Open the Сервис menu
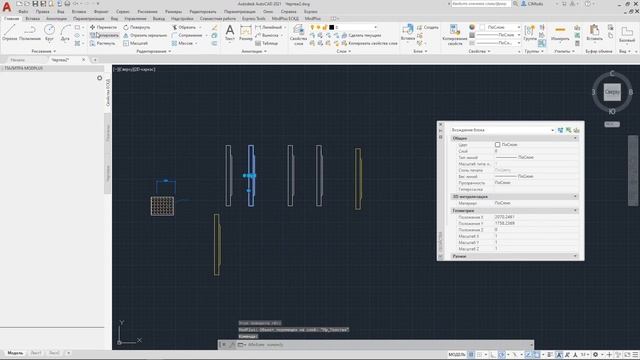Viewport: 640px width, 360px height. pyautogui.click(x=122, y=11)
